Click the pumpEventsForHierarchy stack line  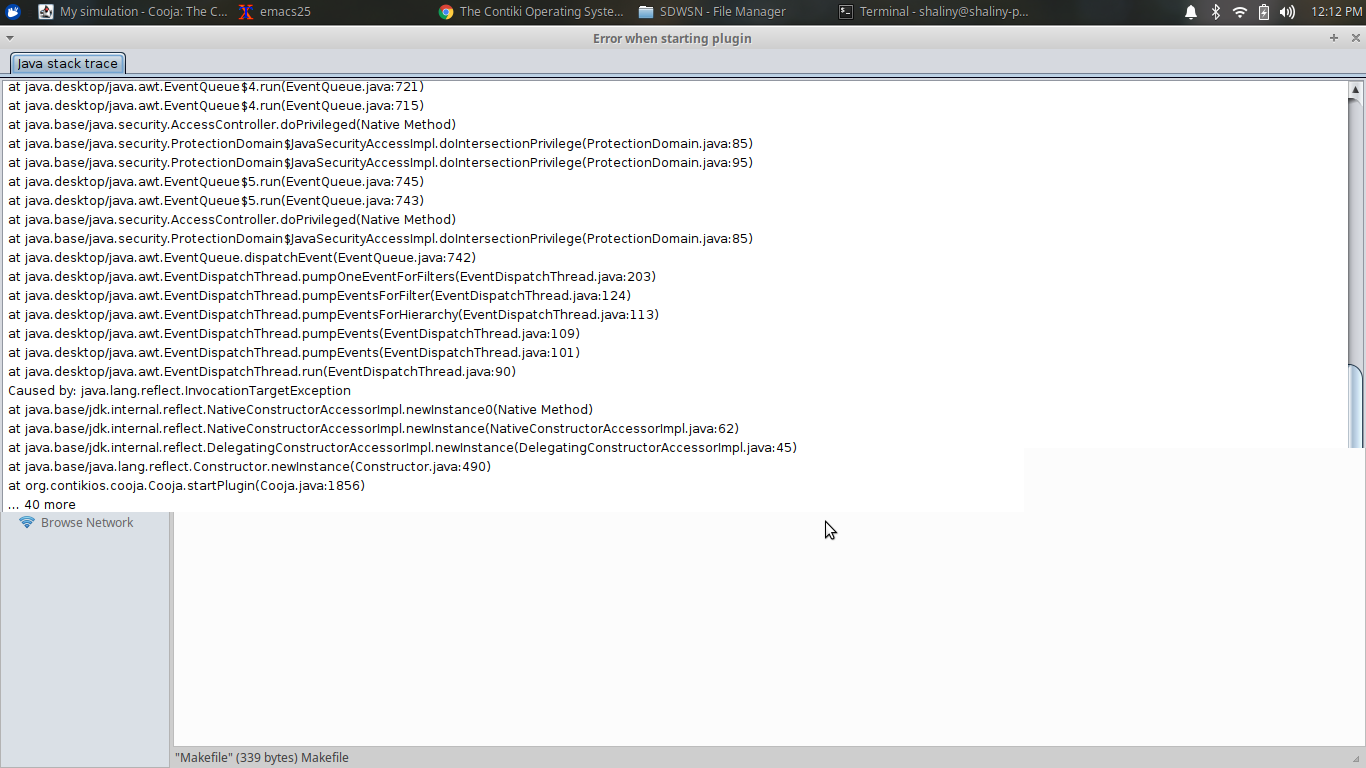point(334,315)
